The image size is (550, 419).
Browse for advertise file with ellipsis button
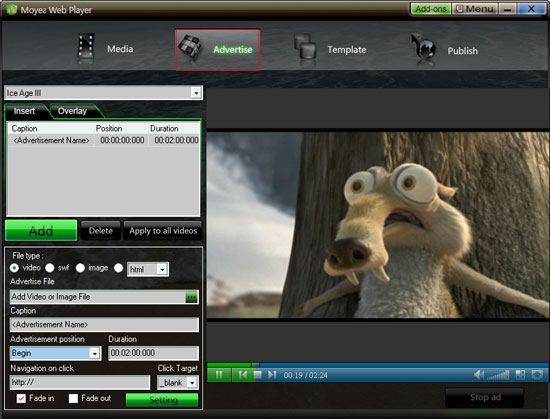click(192, 297)
